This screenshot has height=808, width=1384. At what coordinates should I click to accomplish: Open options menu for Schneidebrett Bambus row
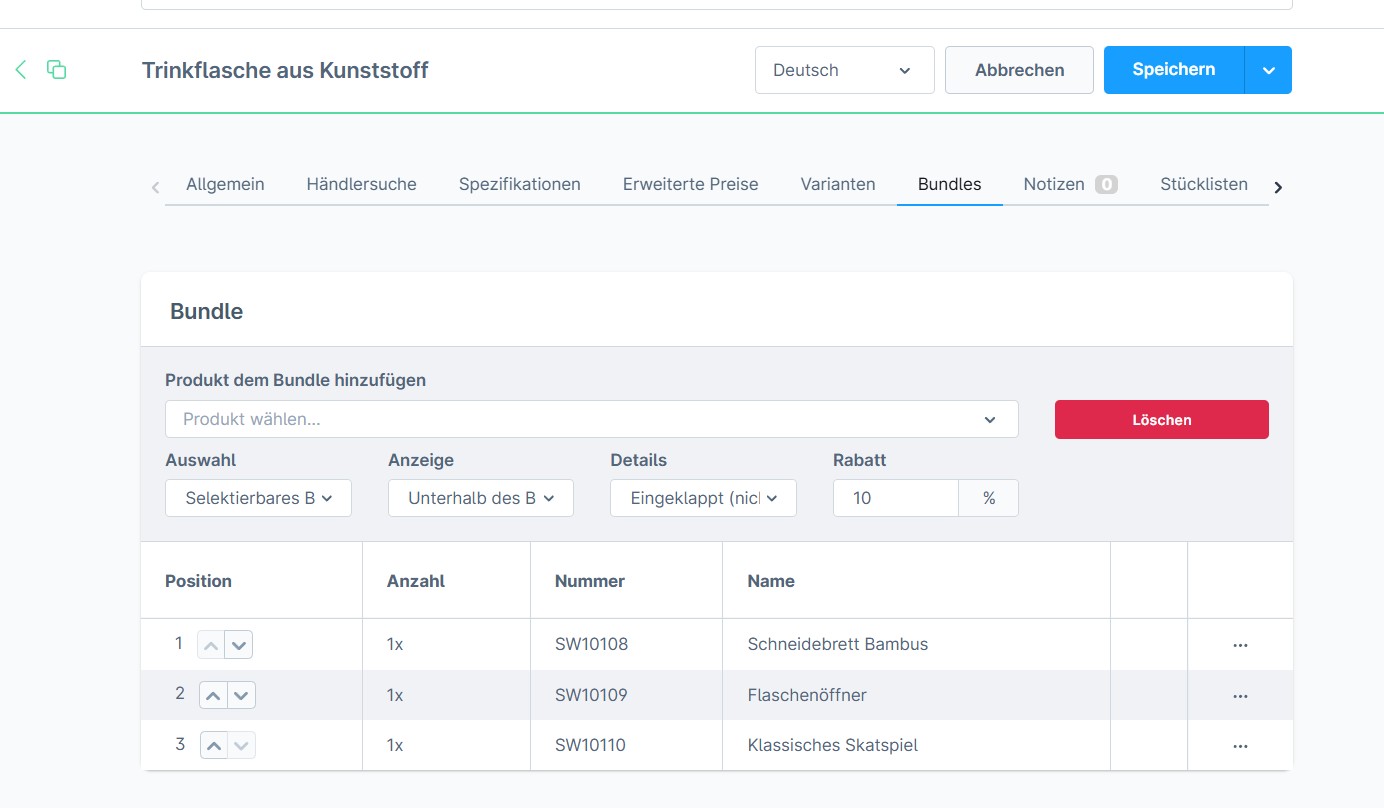pos(1240,645)
